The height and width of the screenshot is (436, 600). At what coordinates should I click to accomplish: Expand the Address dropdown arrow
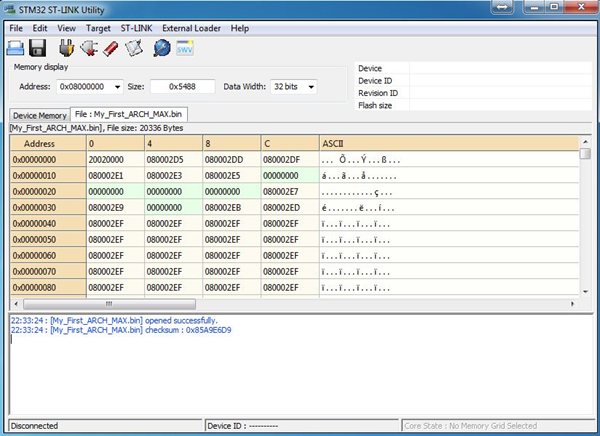(x=117, y=87)
